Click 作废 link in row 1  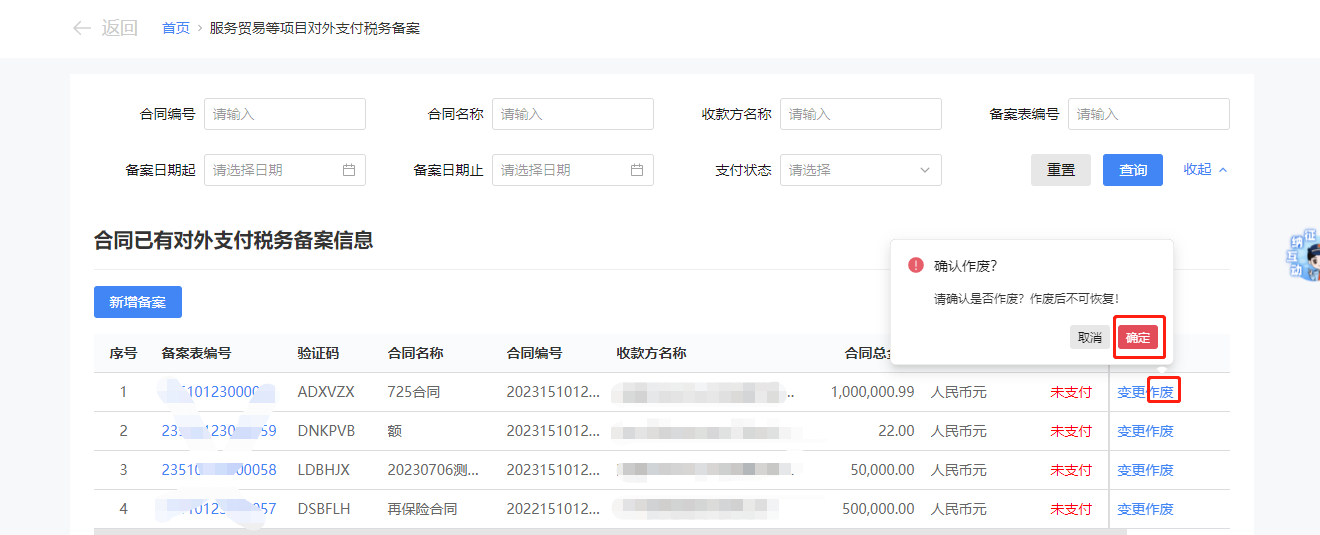click(x=1163, y=392)
